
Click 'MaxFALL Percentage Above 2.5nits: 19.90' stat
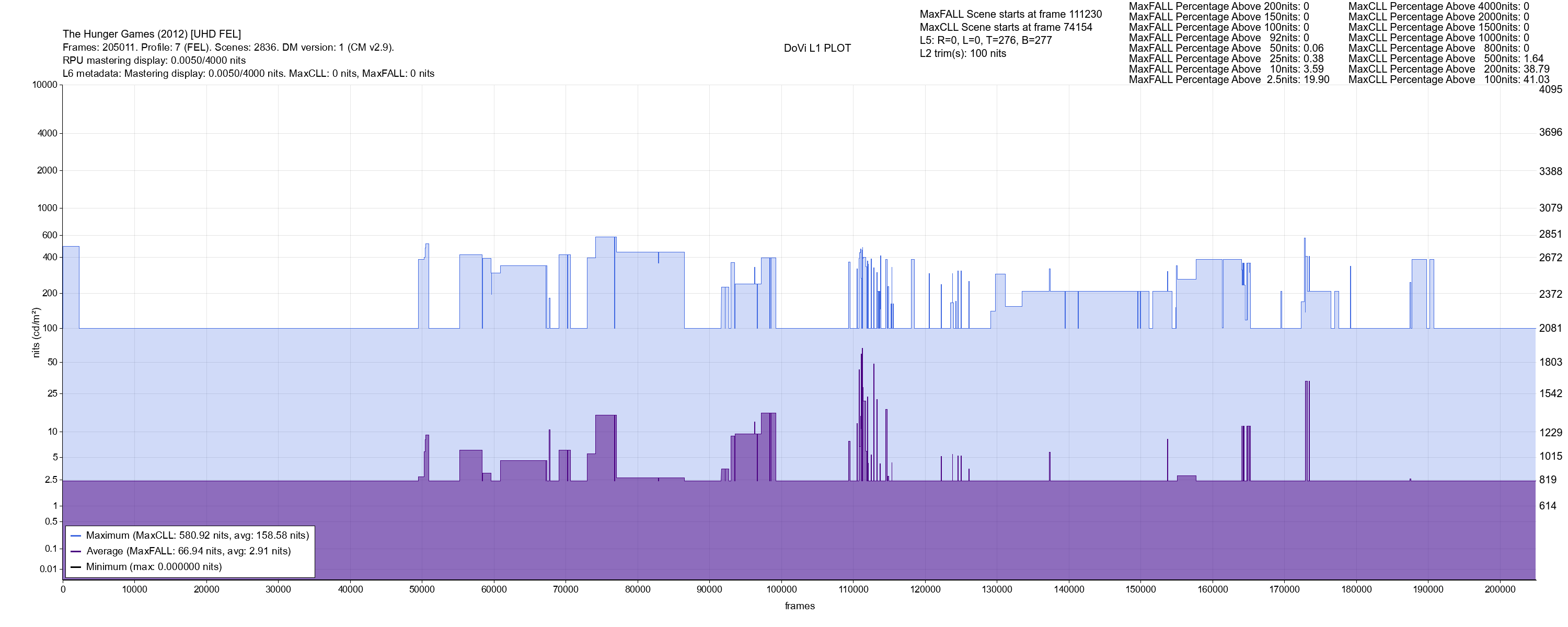point(1229,80)
